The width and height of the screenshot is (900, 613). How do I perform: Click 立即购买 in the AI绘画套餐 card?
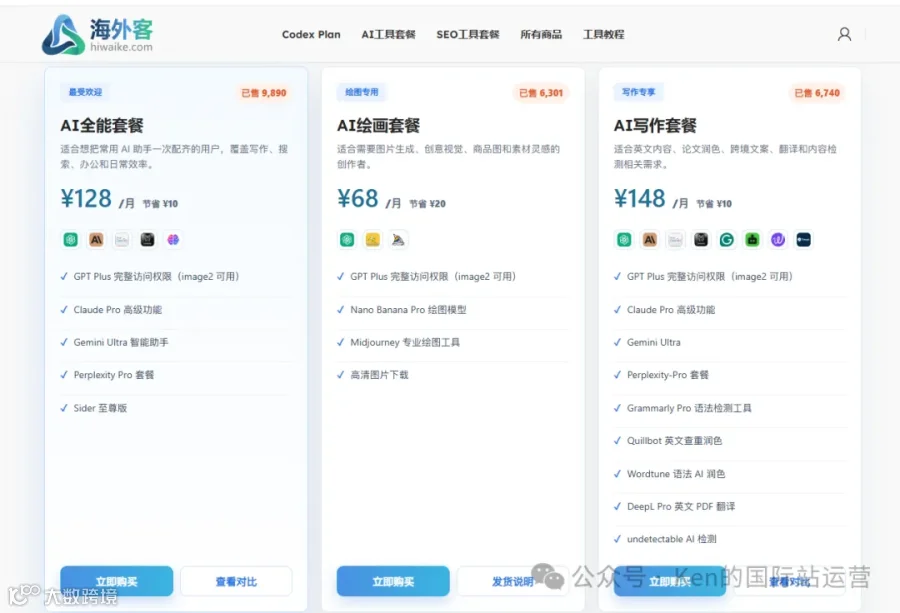tap(393, 581)
